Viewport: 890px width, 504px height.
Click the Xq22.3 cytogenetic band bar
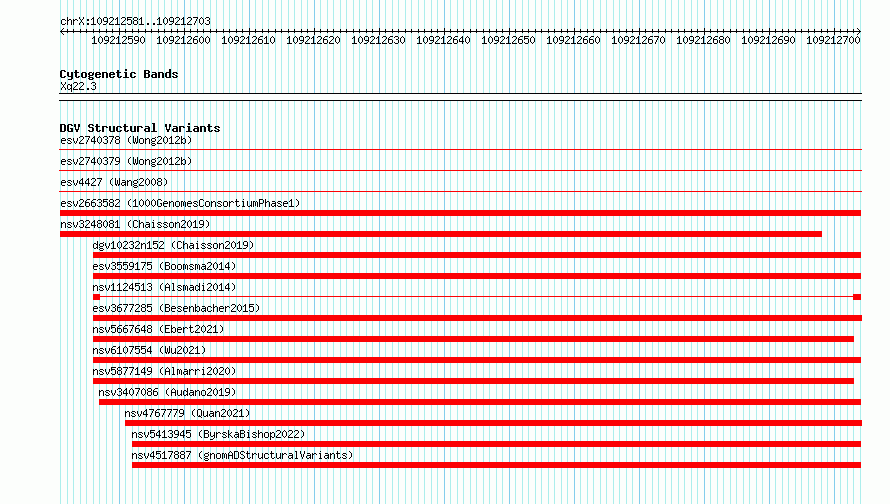pos(461,97)
